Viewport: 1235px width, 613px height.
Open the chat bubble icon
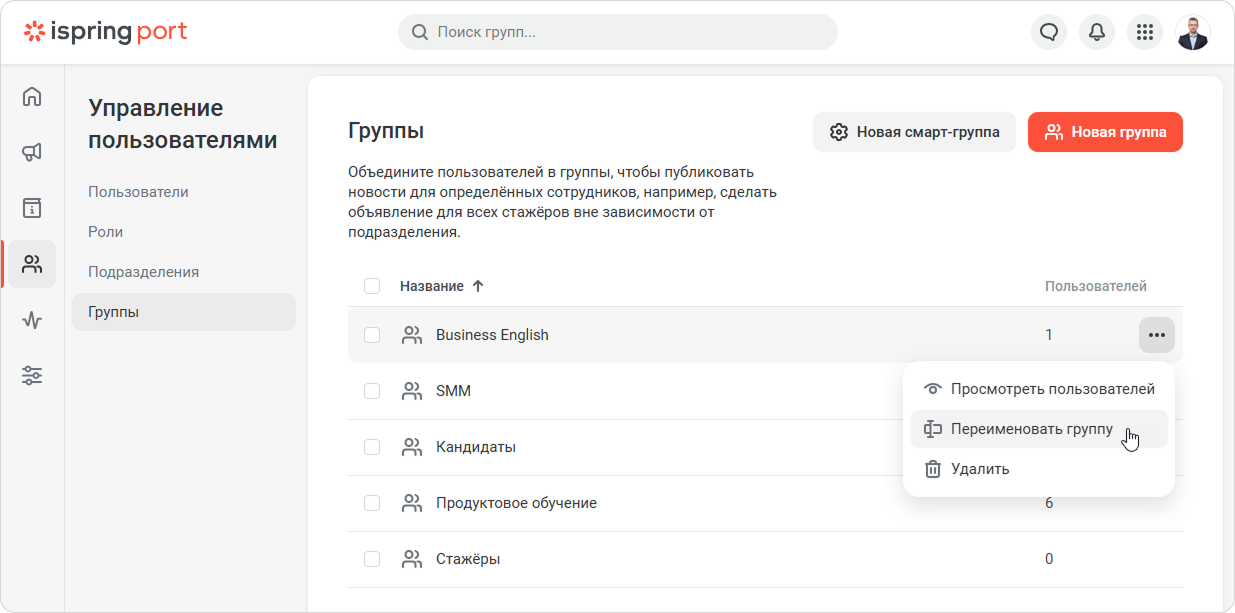pos(1049,32)
